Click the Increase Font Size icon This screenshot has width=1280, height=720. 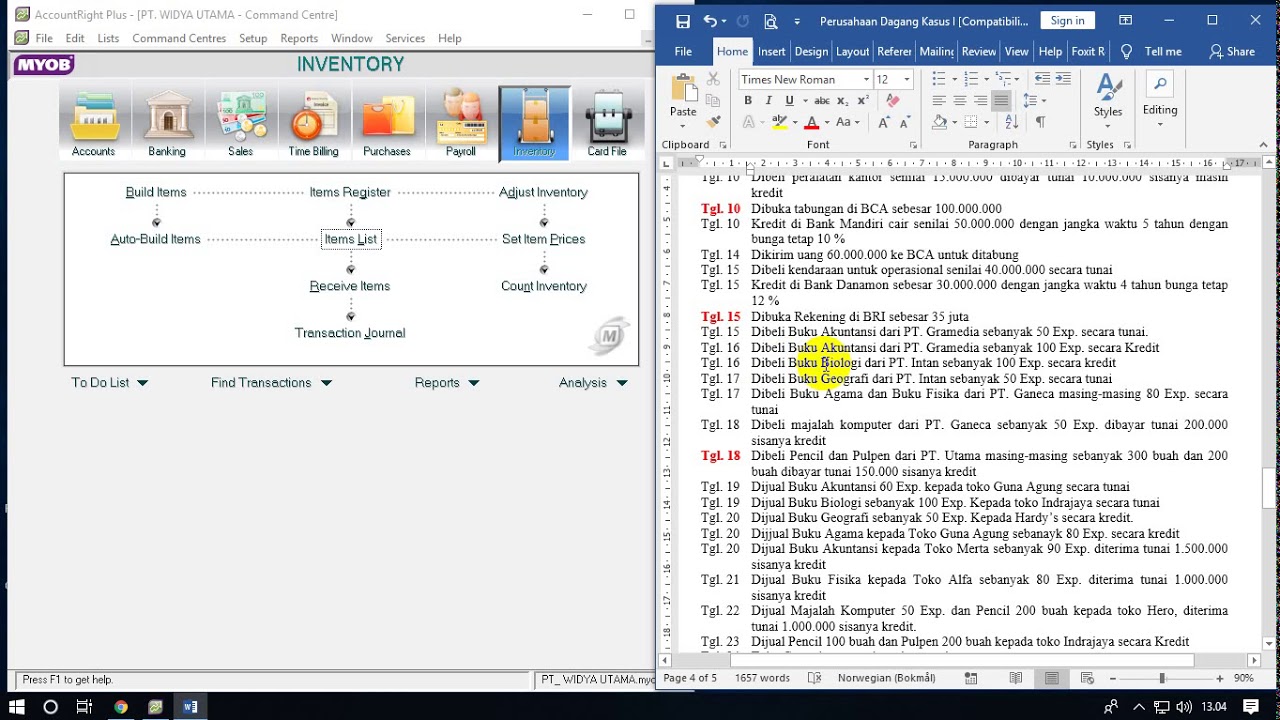(884, 122)
